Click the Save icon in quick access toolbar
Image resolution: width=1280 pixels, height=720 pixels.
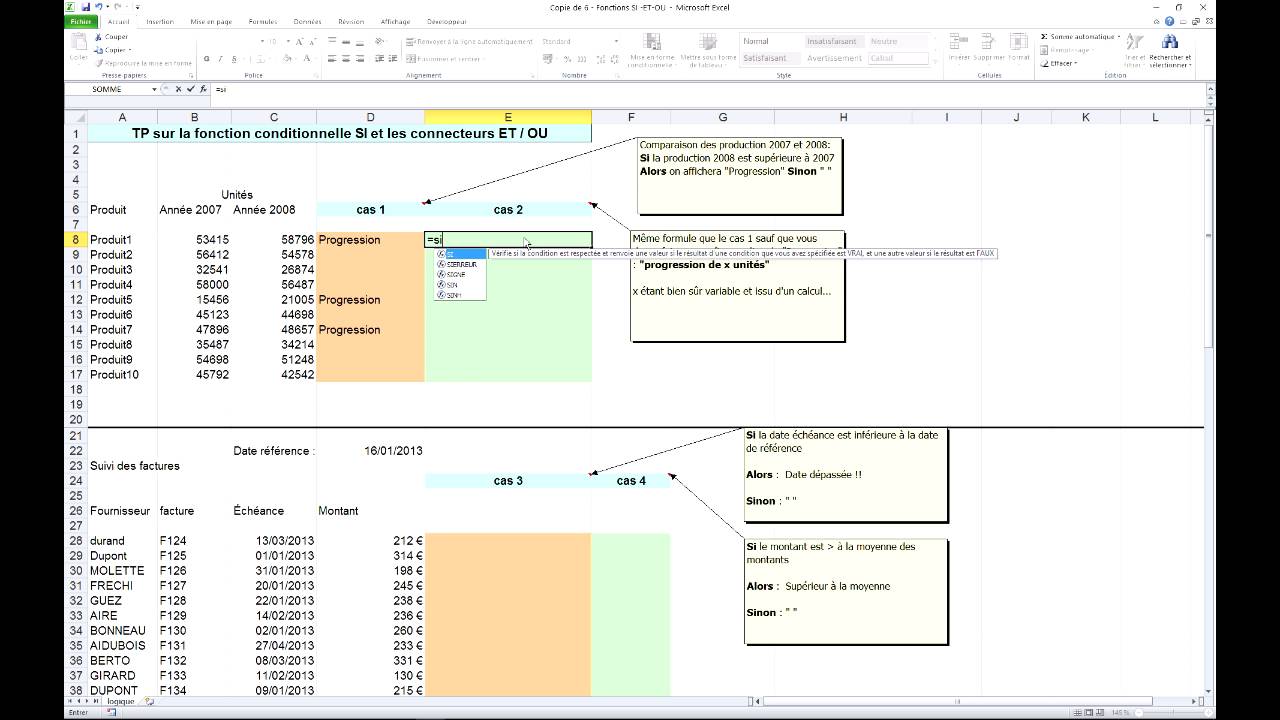(87, 7)
